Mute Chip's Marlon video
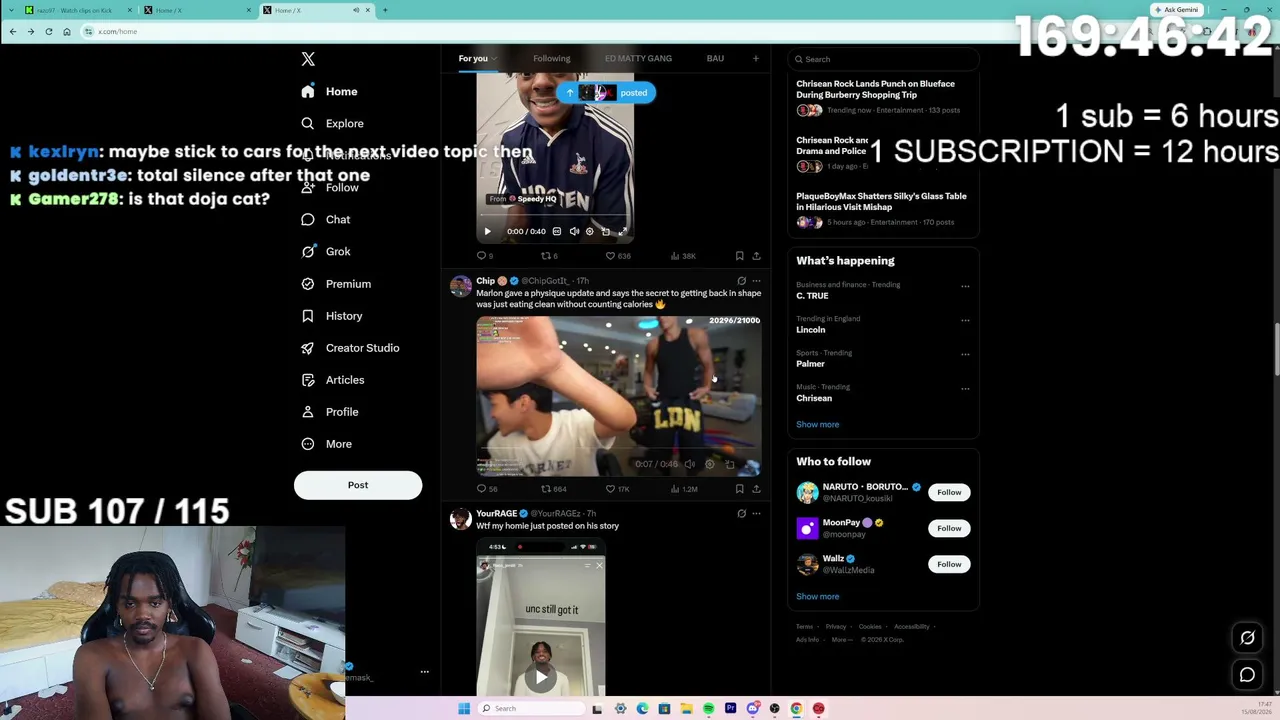 689,464
